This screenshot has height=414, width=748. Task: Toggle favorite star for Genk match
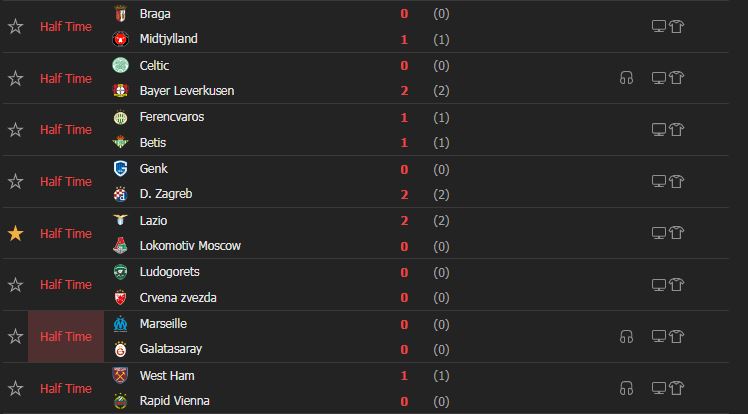[15, 181]
